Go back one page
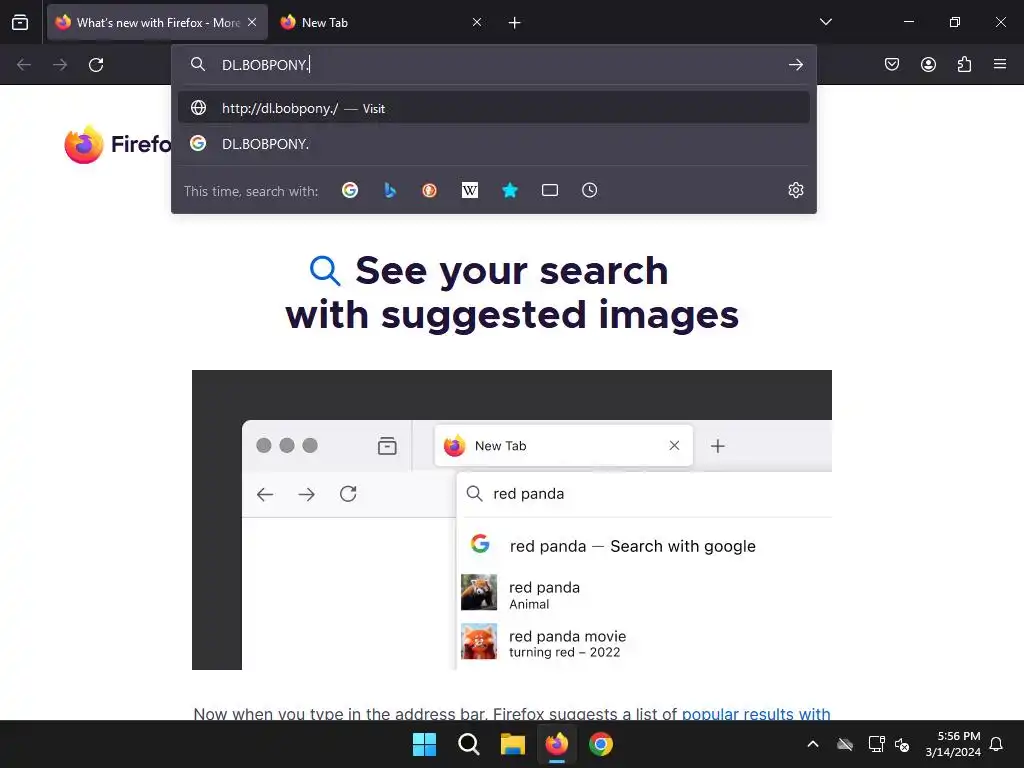The height and width of the screenshot is (768, 1024). point(24,65)
